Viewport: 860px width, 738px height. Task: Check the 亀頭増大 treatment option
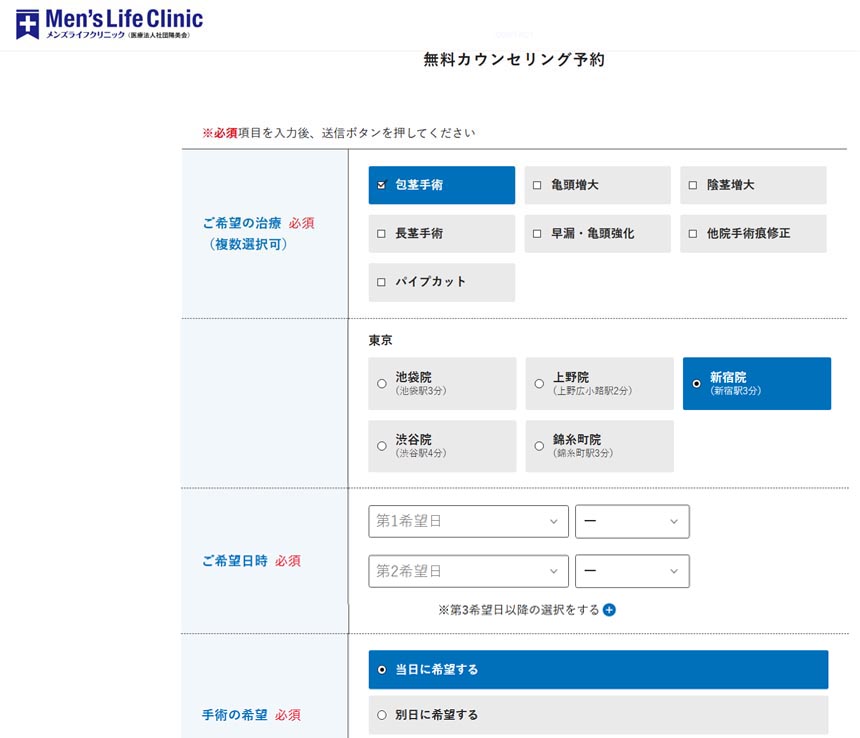(537, 185)
